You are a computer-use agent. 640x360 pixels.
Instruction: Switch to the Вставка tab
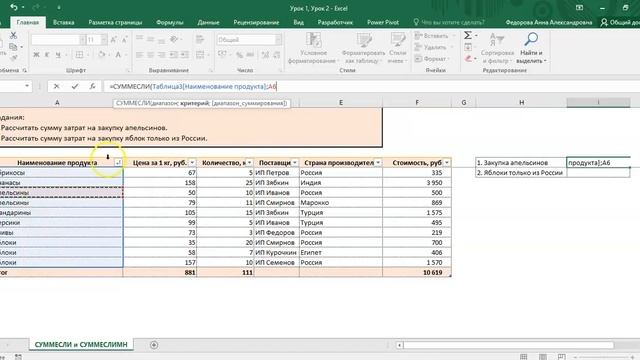64,22
